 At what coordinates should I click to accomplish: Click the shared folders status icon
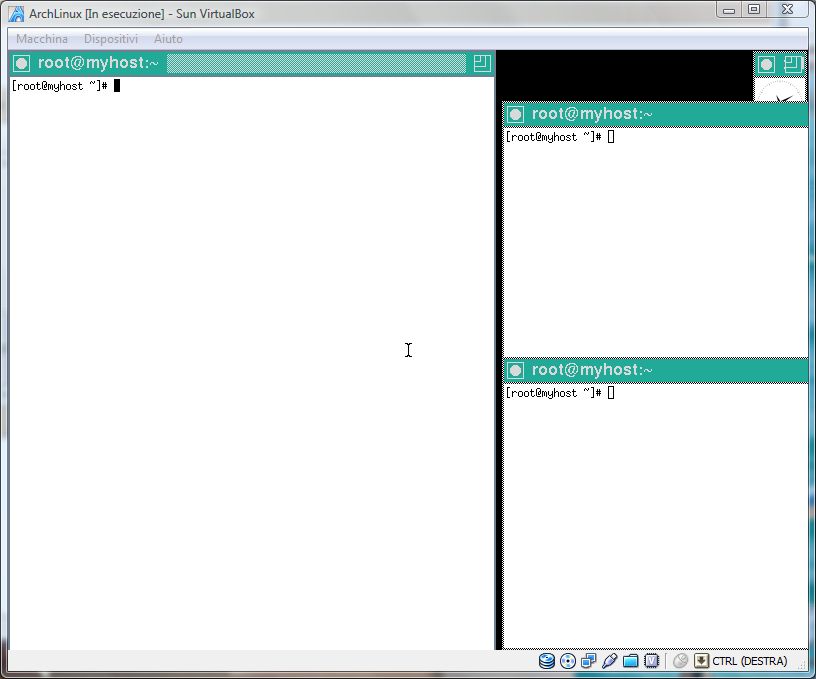pyautogui.click(x=631, y=661)
